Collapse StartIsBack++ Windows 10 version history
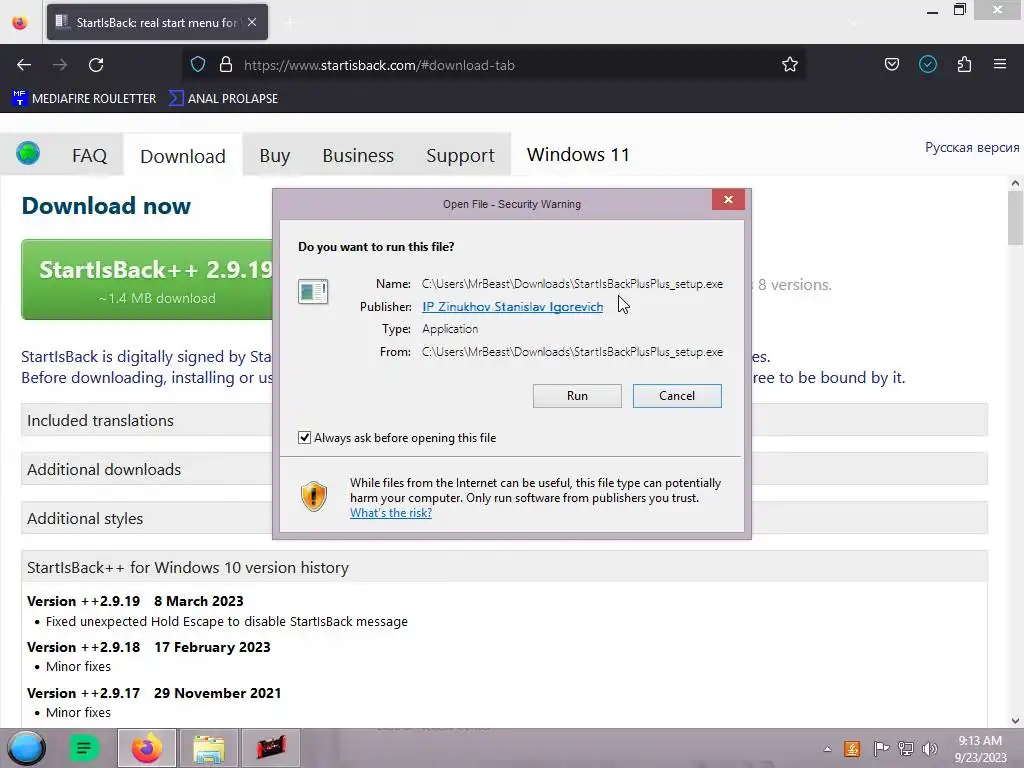This screenshot has width=1024, height=768. 504,567
